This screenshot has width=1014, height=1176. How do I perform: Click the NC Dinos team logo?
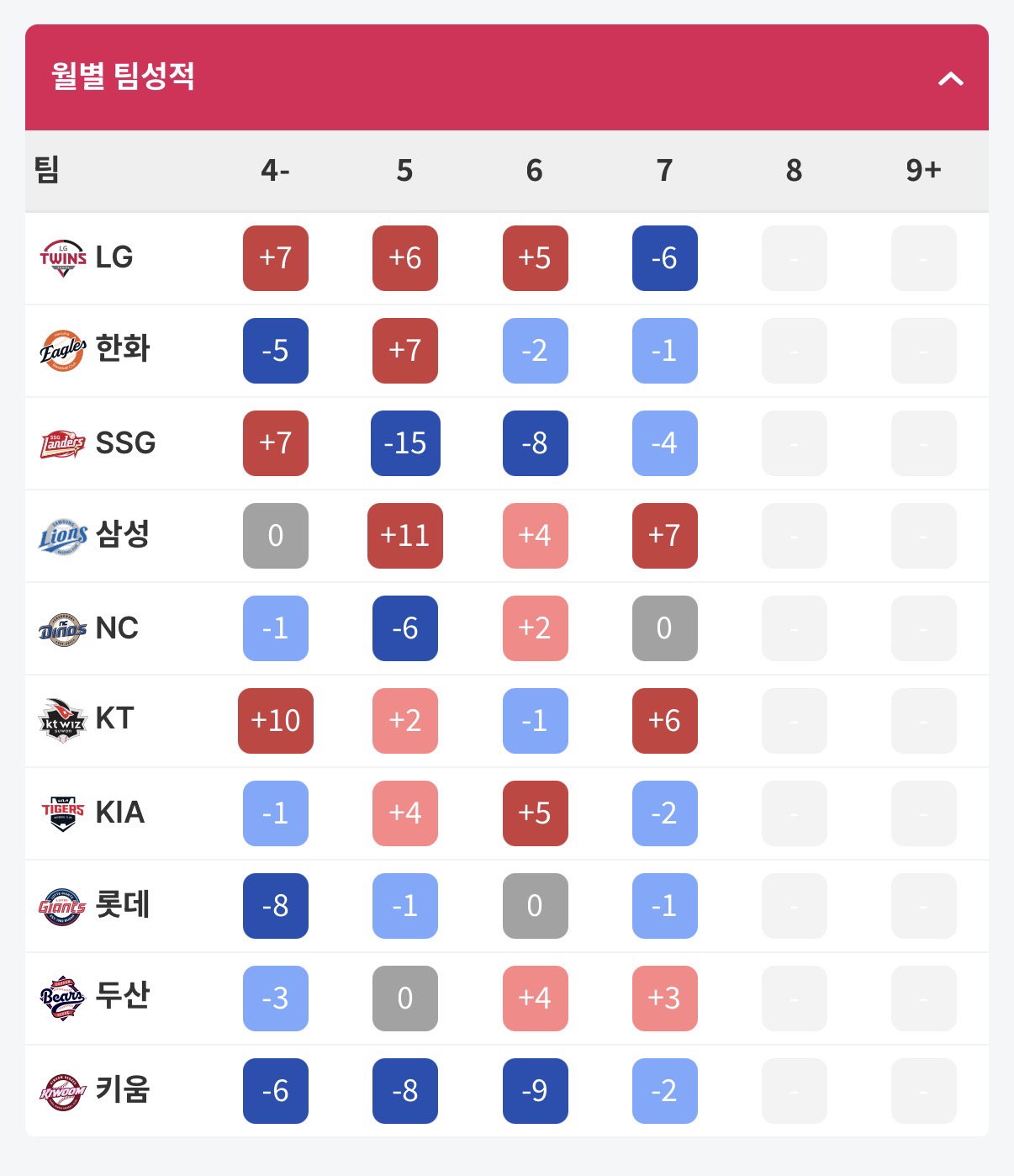pyautogui.click(x=63, y=628)
